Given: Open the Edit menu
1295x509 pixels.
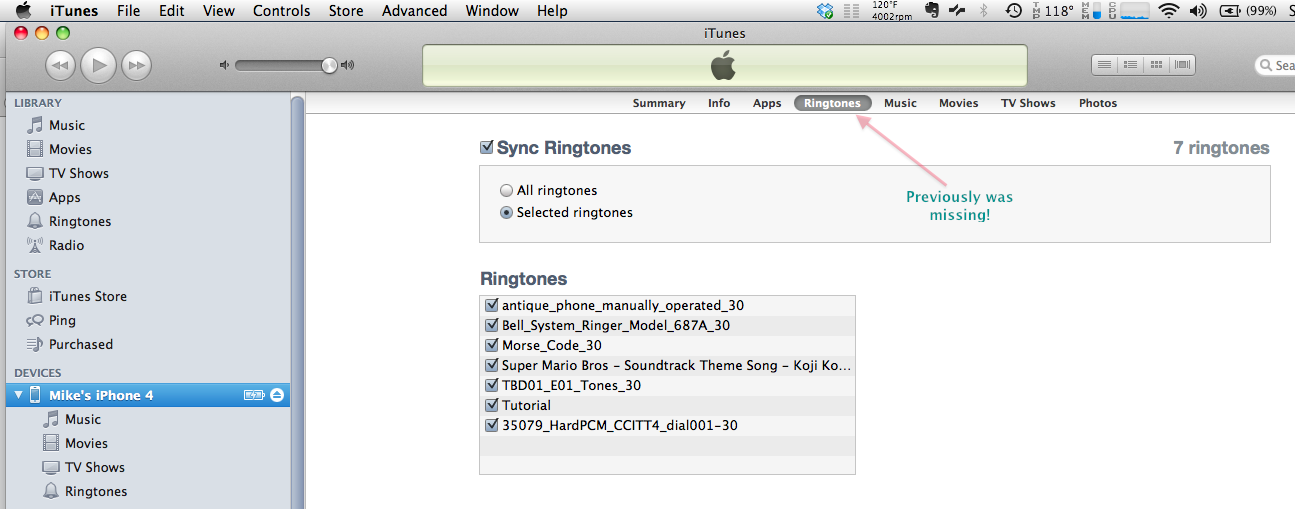Looking at the screenshot, I should pyautogui.click(x=172, y=11).
